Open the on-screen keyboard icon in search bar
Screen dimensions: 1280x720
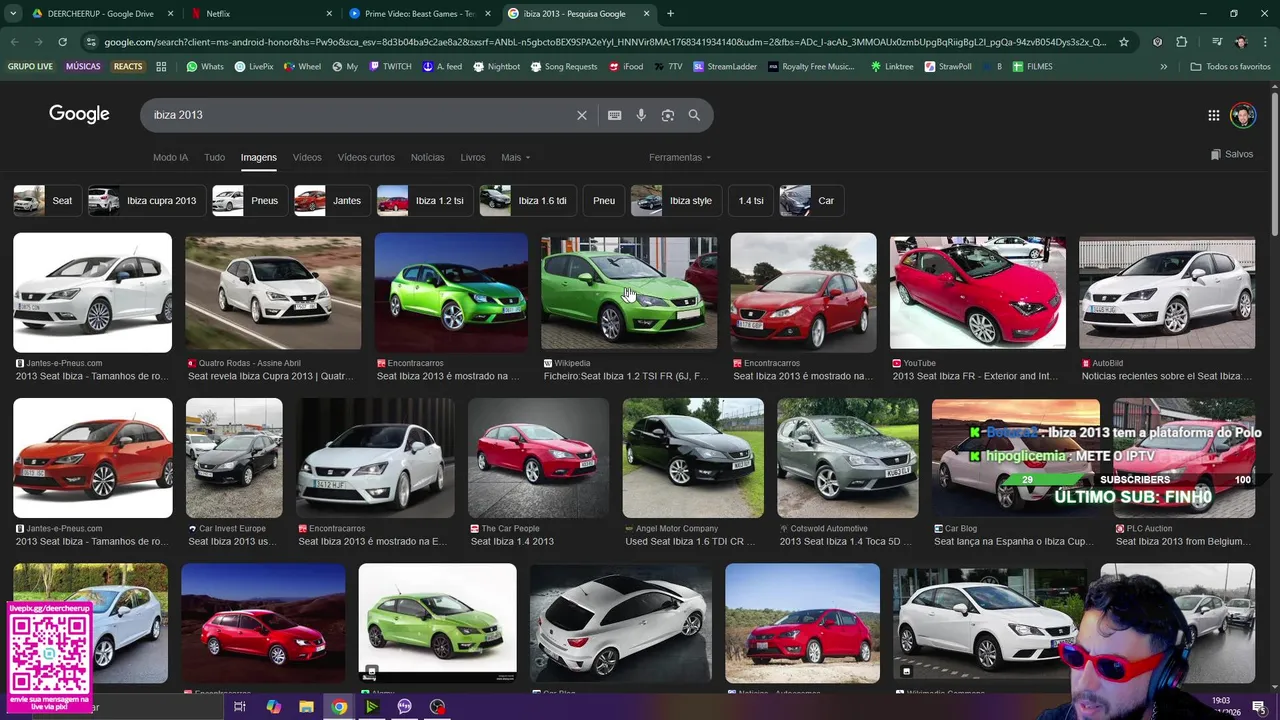click(614, 115)
